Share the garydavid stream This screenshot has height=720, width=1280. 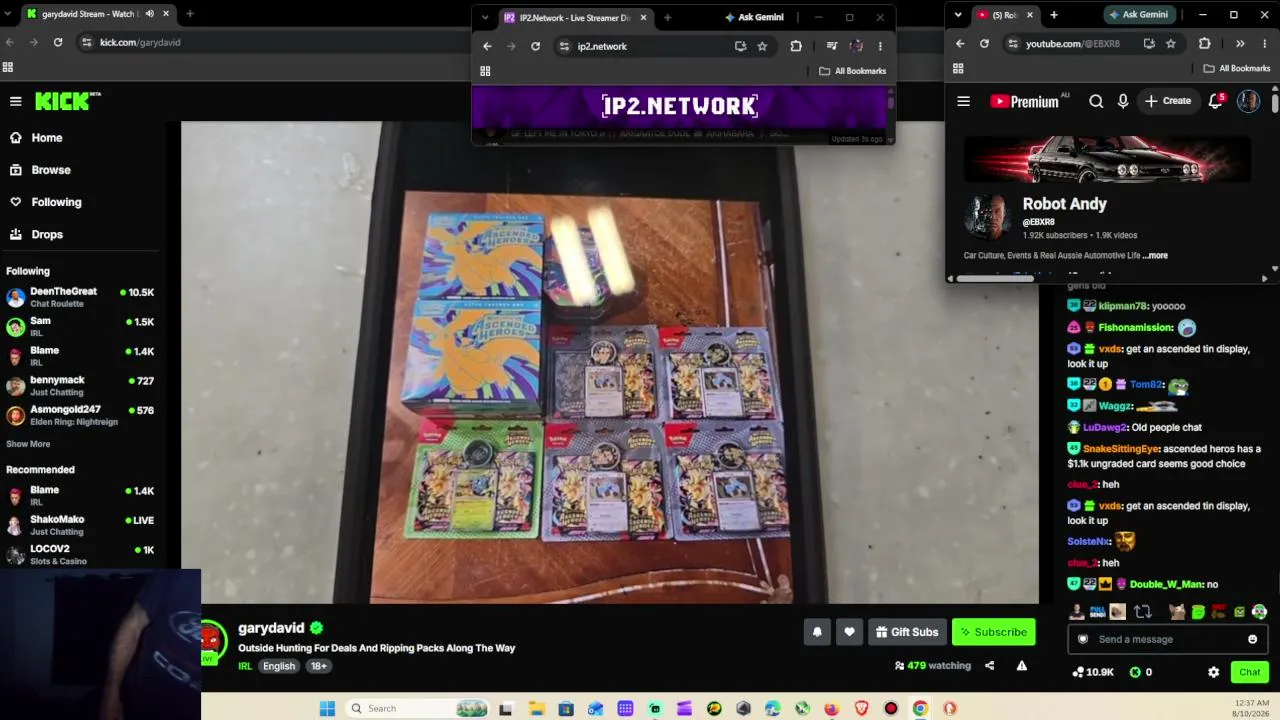point(989,666)
